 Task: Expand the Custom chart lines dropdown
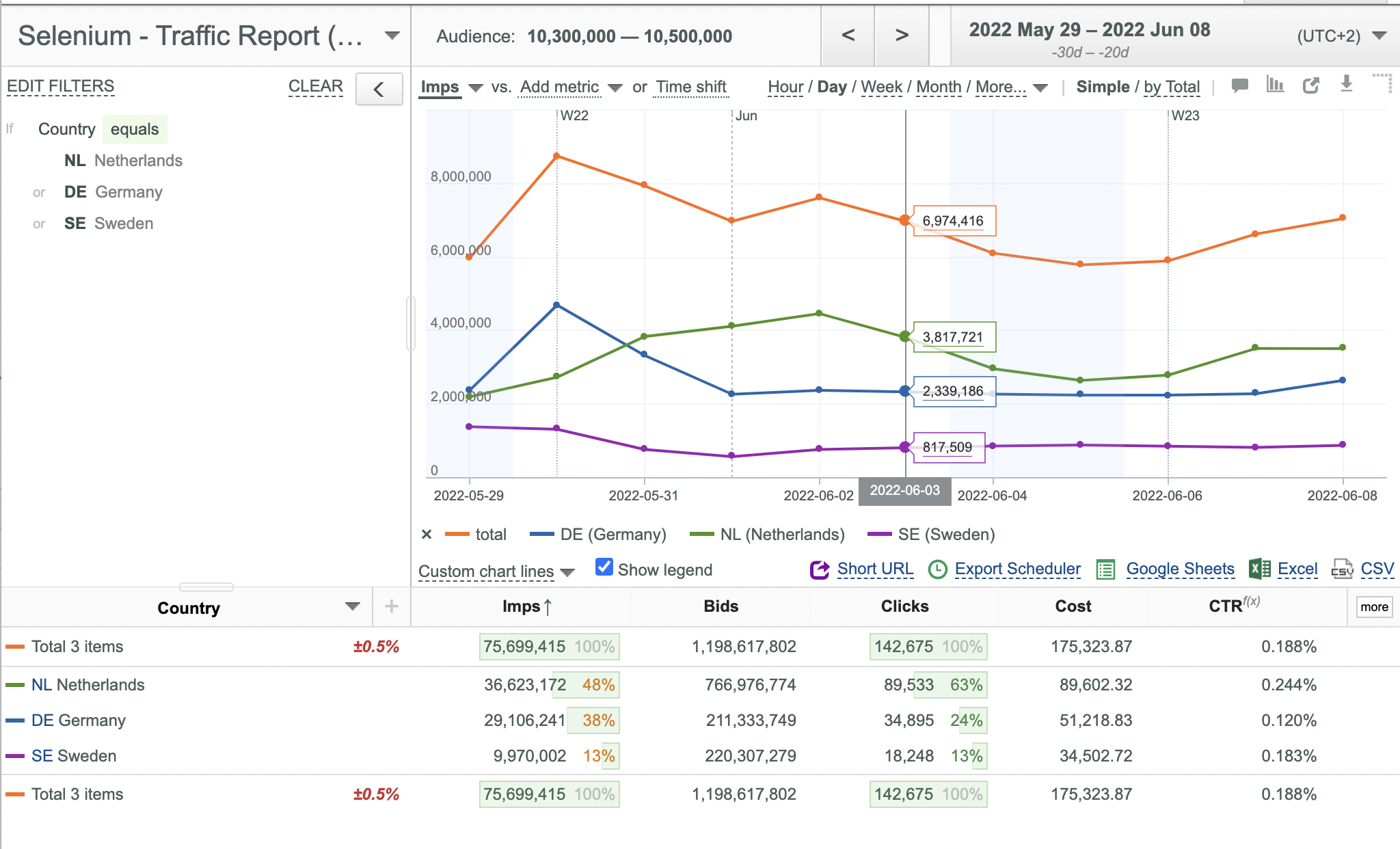(x=496, y=571)
